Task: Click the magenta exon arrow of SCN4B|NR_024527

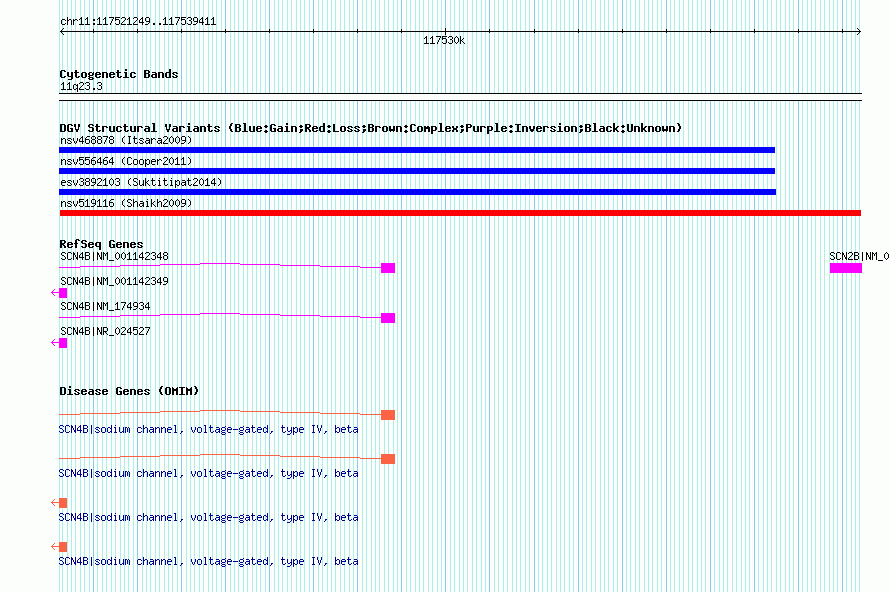Action: 59,343
